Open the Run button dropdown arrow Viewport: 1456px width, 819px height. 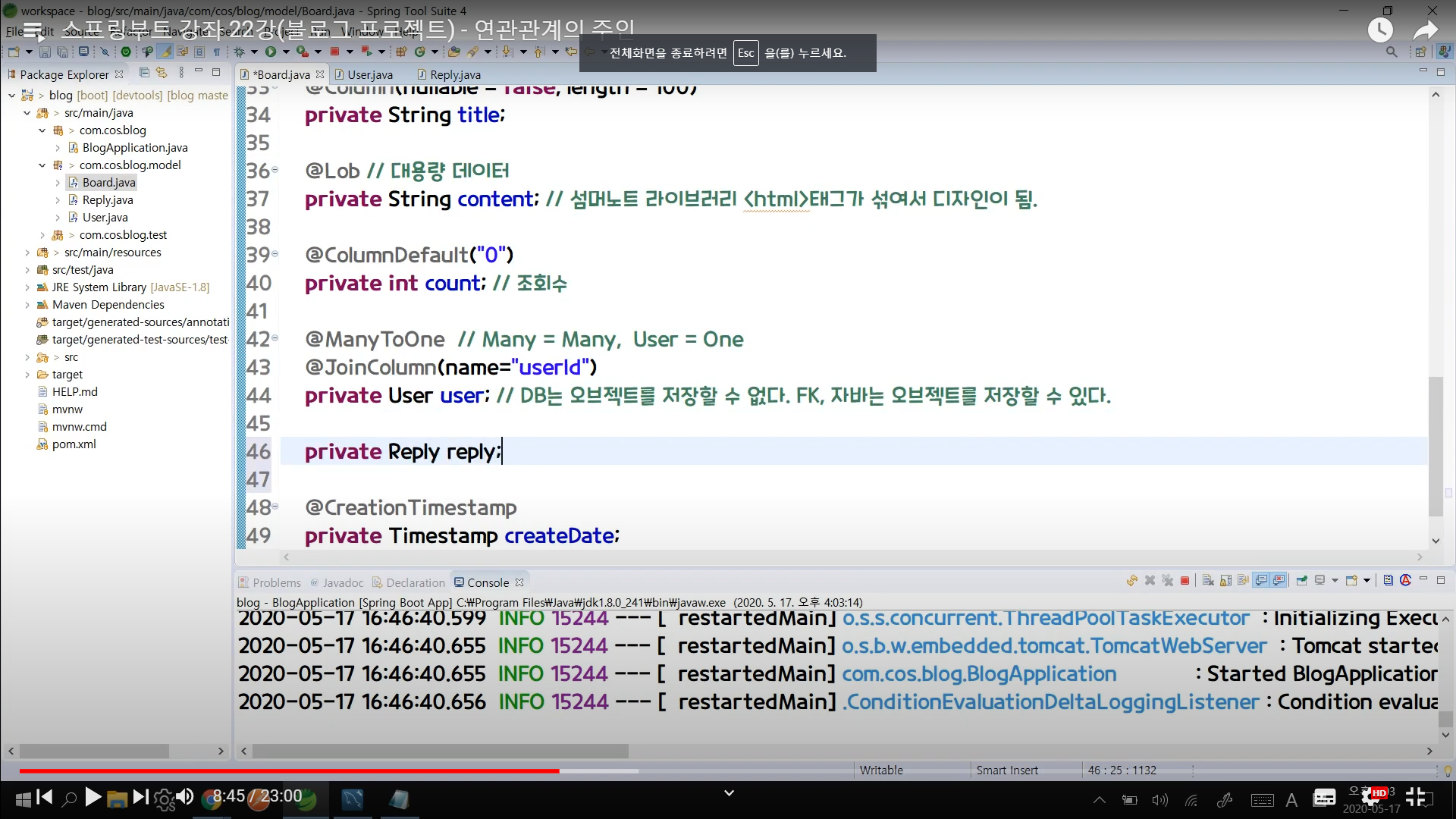pyautogui.click(x=286, y=52)
